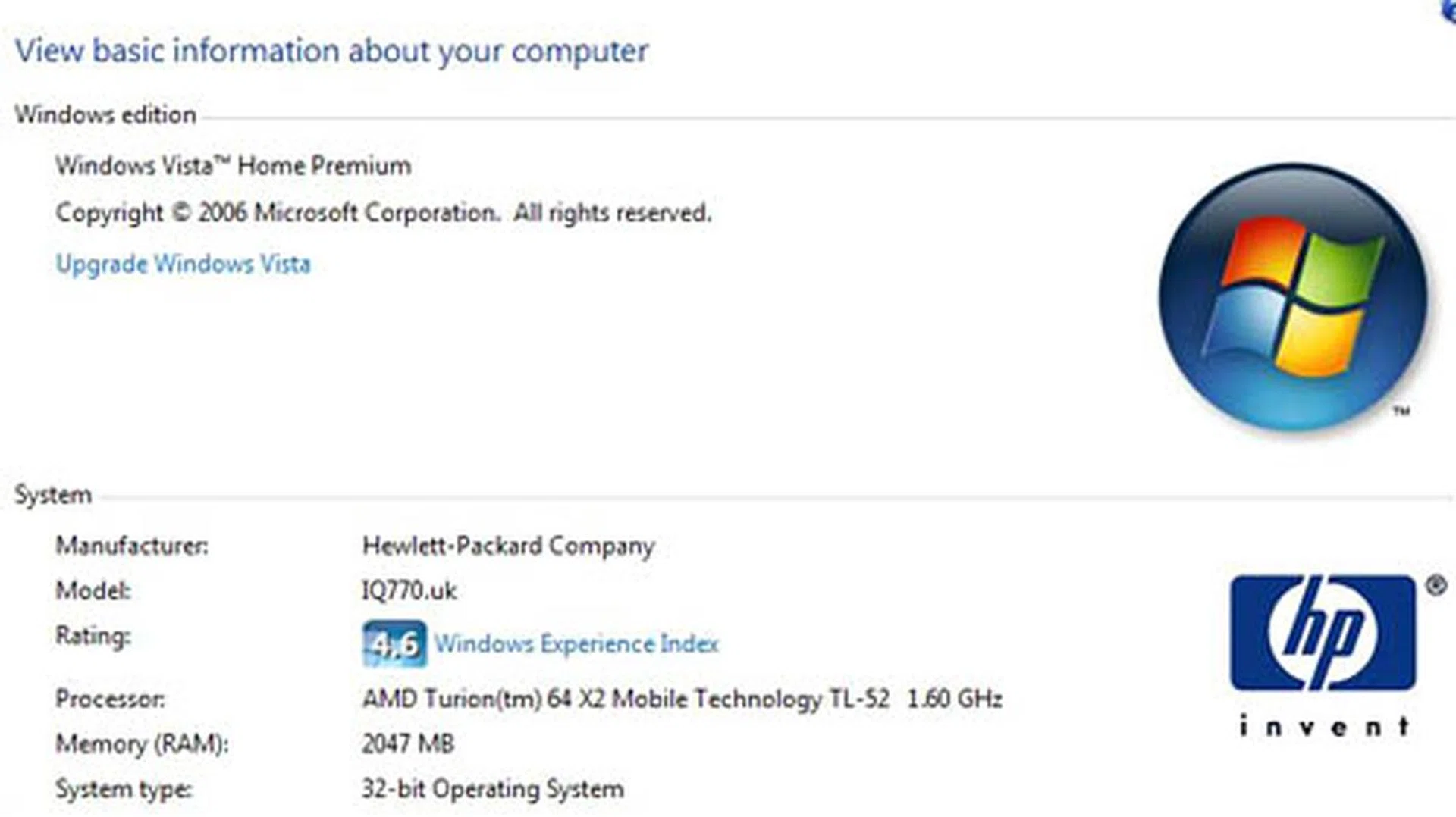Click the invent text under HP logo
Image resolution: width=1456 pixels, height=817 pixels.
(x=1324, y=727)
